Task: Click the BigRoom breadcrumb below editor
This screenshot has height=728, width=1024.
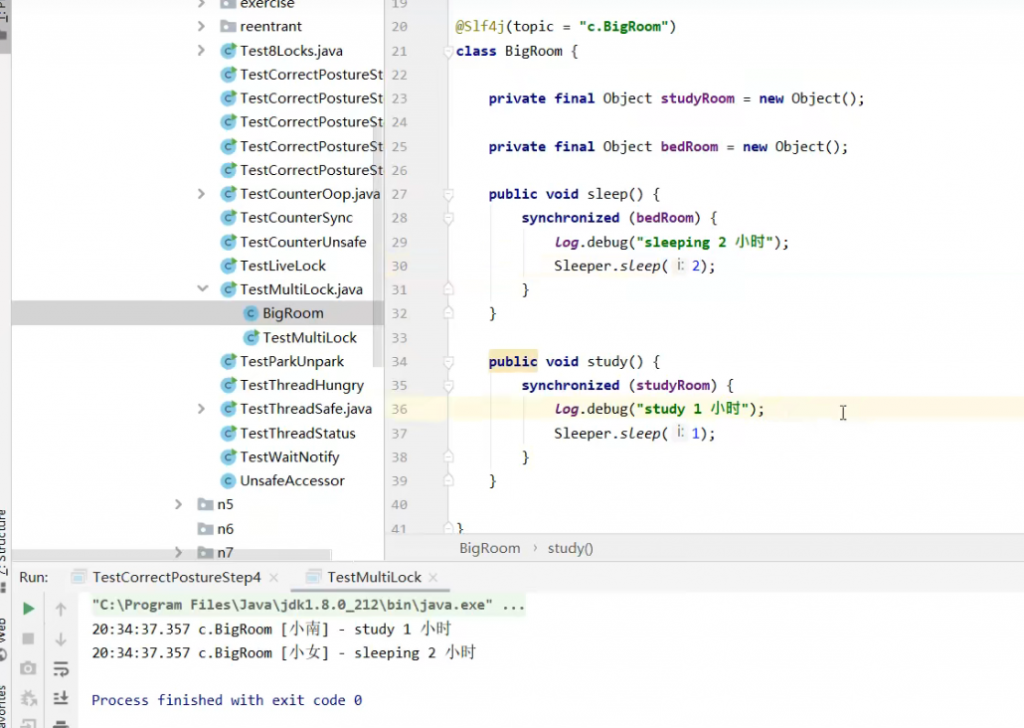Action: click(x=489, y=548)
